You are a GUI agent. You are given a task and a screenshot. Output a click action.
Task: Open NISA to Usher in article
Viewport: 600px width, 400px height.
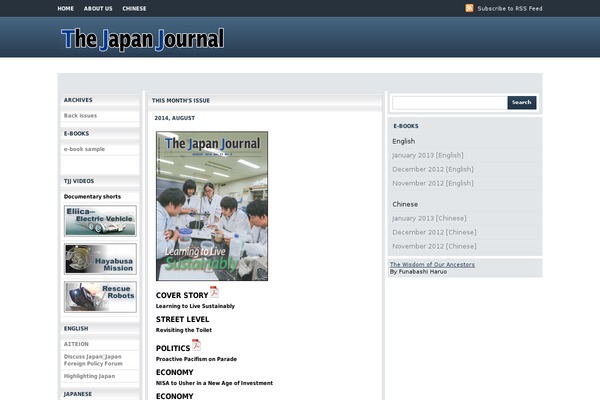coord(214,383)
